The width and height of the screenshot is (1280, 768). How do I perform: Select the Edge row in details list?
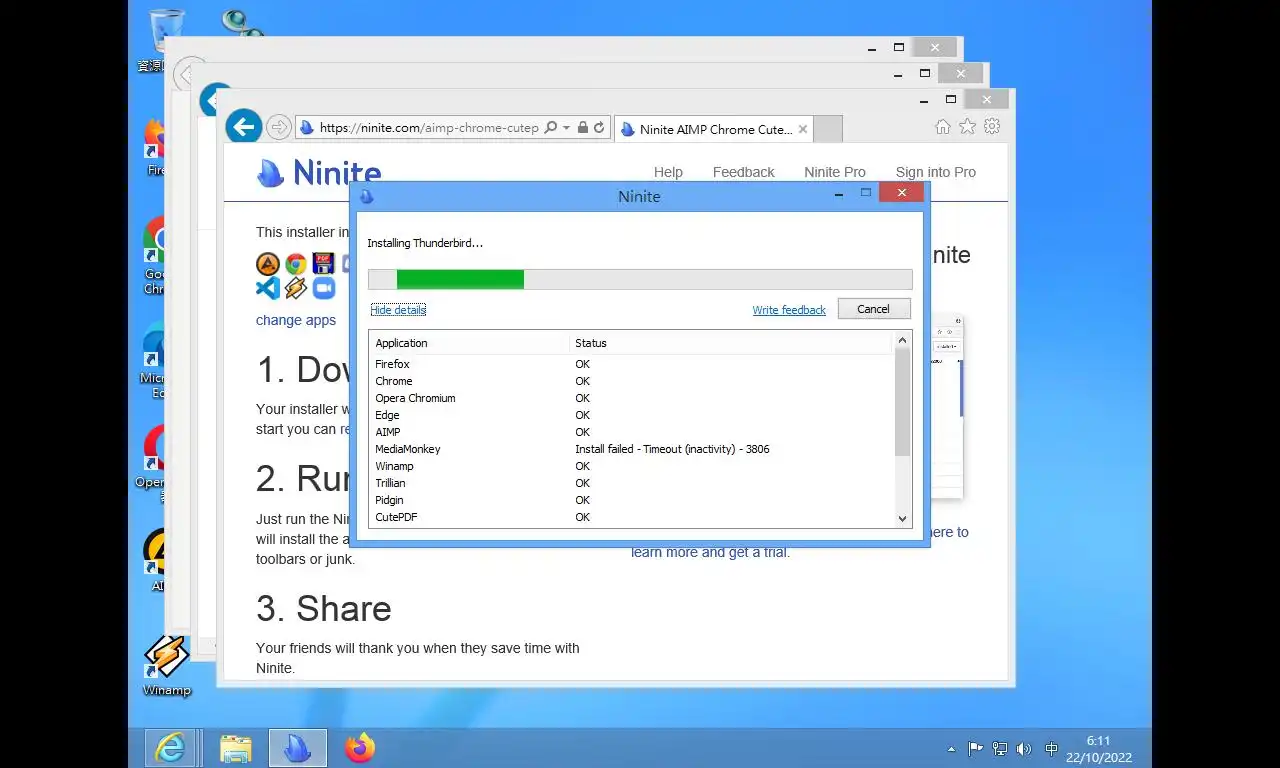[x=632, y=415]
